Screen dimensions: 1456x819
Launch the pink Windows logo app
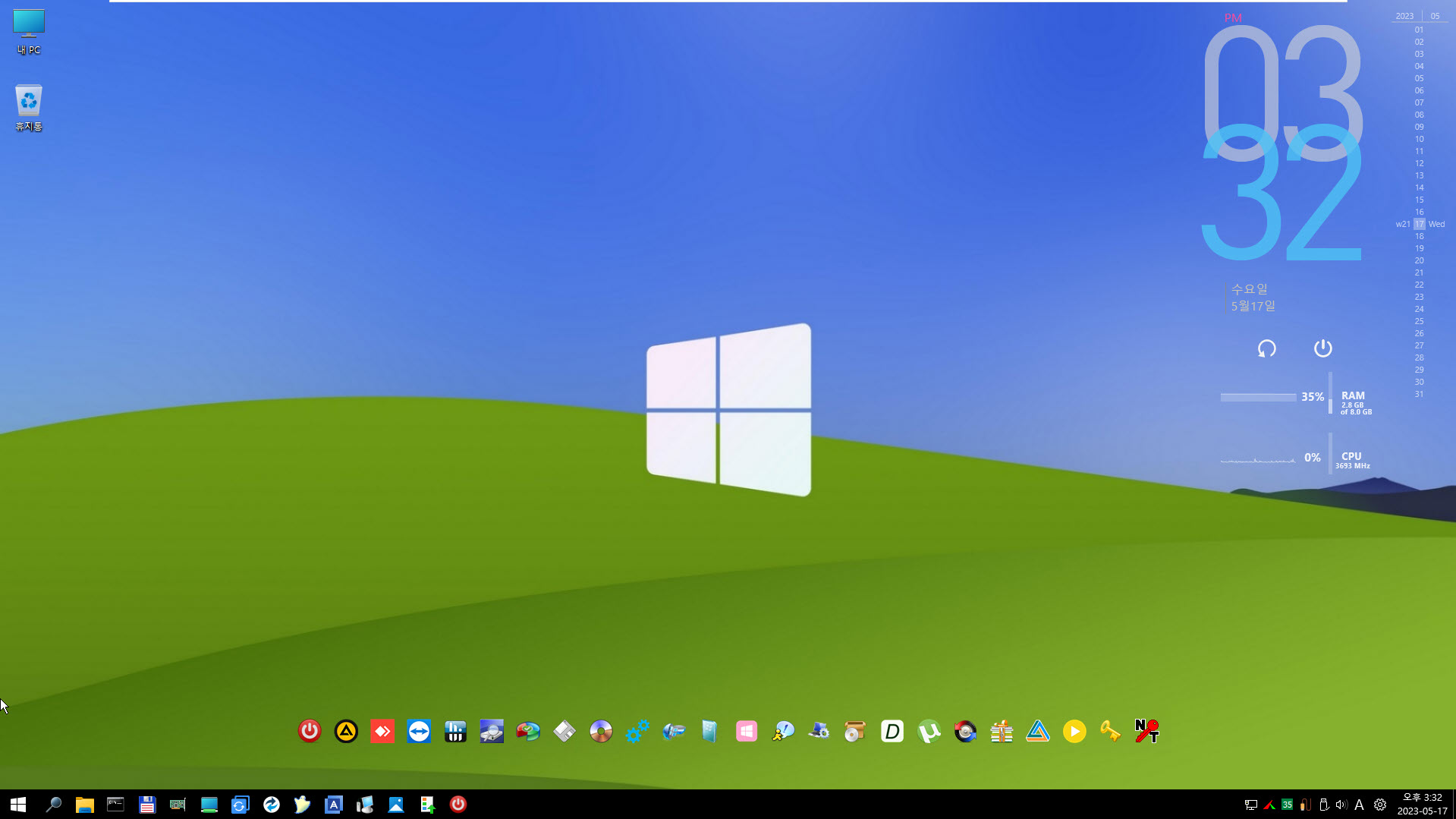click(747, 731)
